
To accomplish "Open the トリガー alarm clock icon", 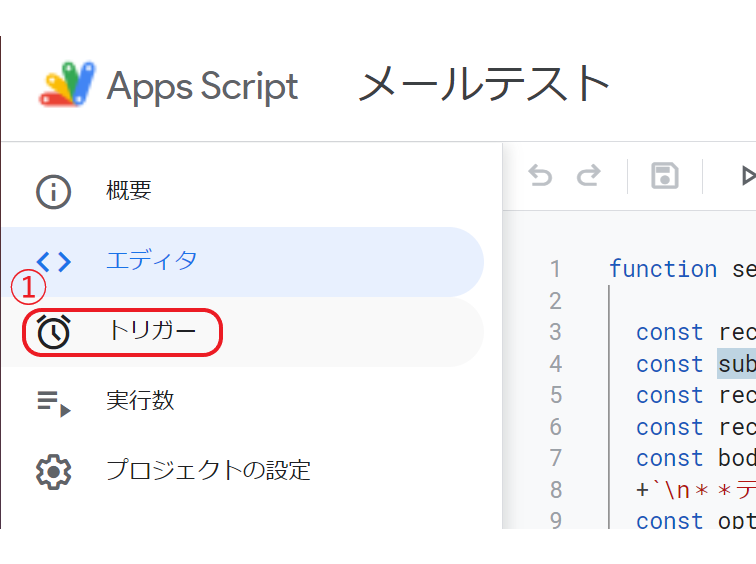I will click(x=54, y=332).
